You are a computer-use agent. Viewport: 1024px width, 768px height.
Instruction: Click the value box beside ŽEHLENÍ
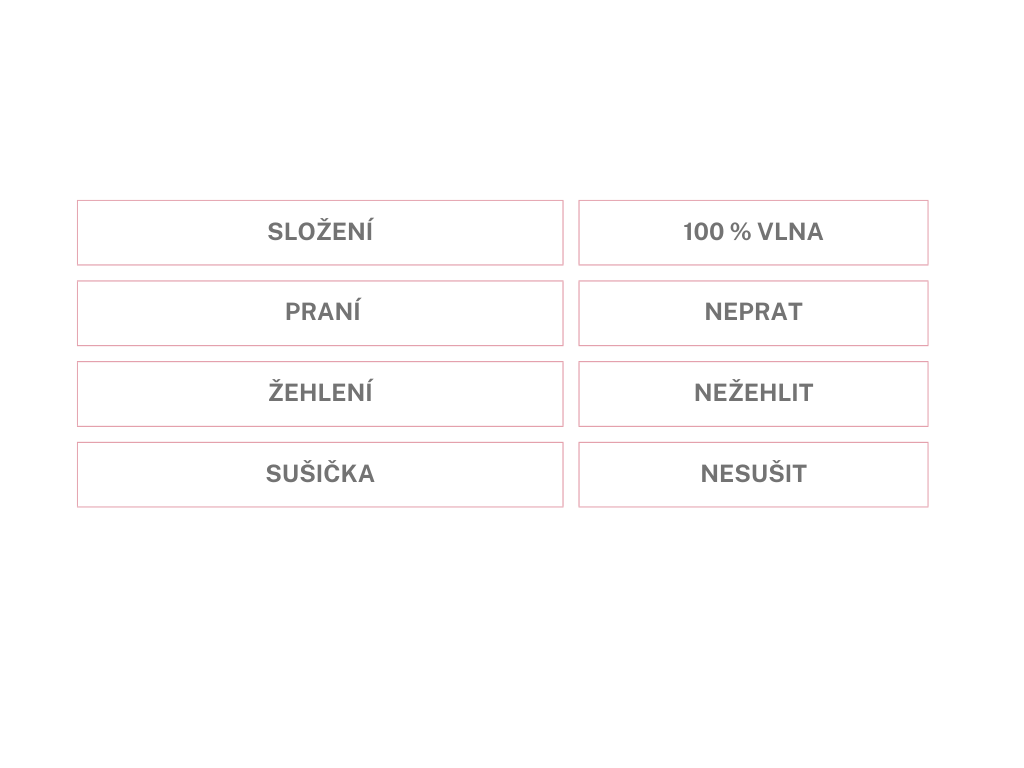click(753, 393)
